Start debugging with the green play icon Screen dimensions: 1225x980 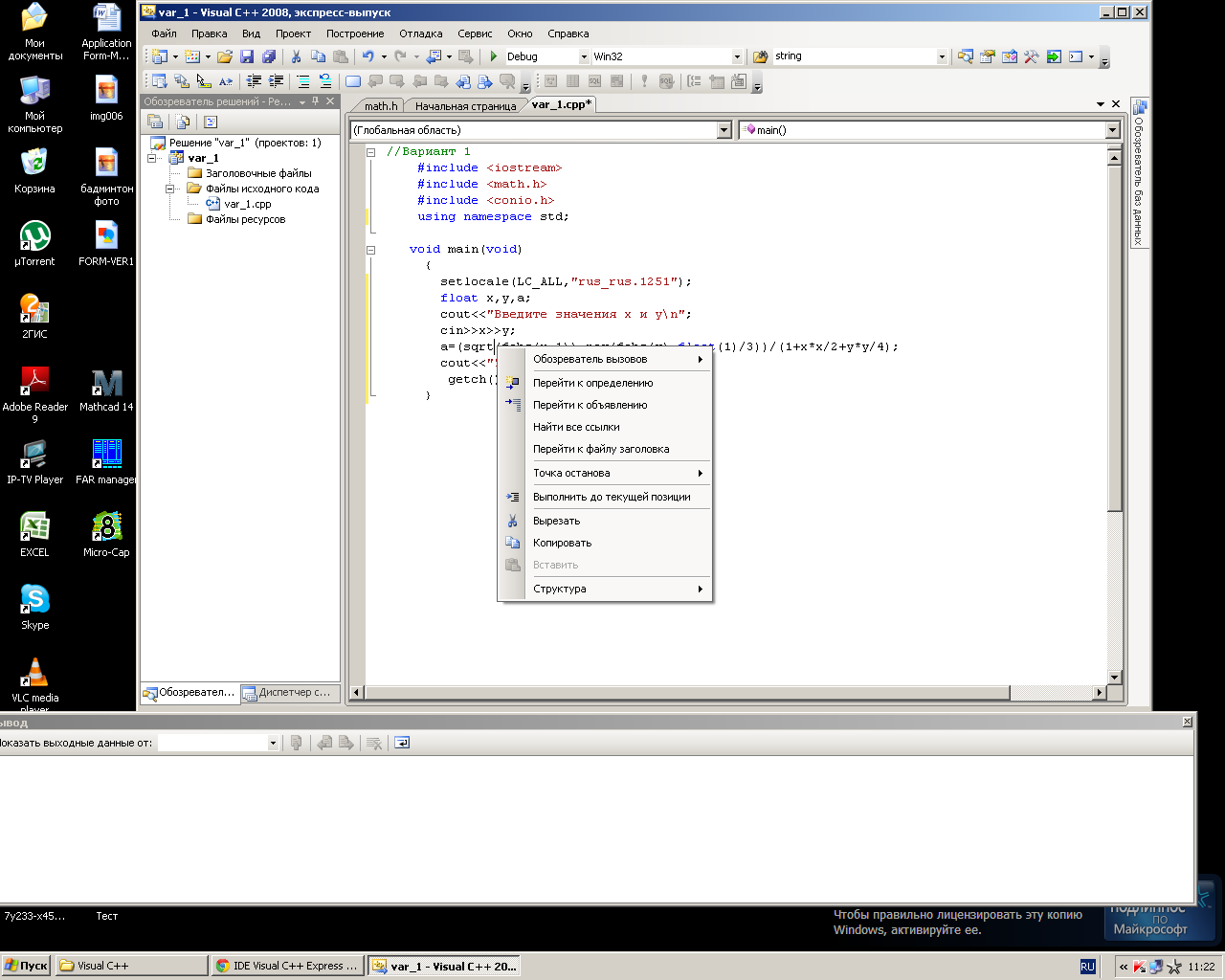(x=494, y=56)
